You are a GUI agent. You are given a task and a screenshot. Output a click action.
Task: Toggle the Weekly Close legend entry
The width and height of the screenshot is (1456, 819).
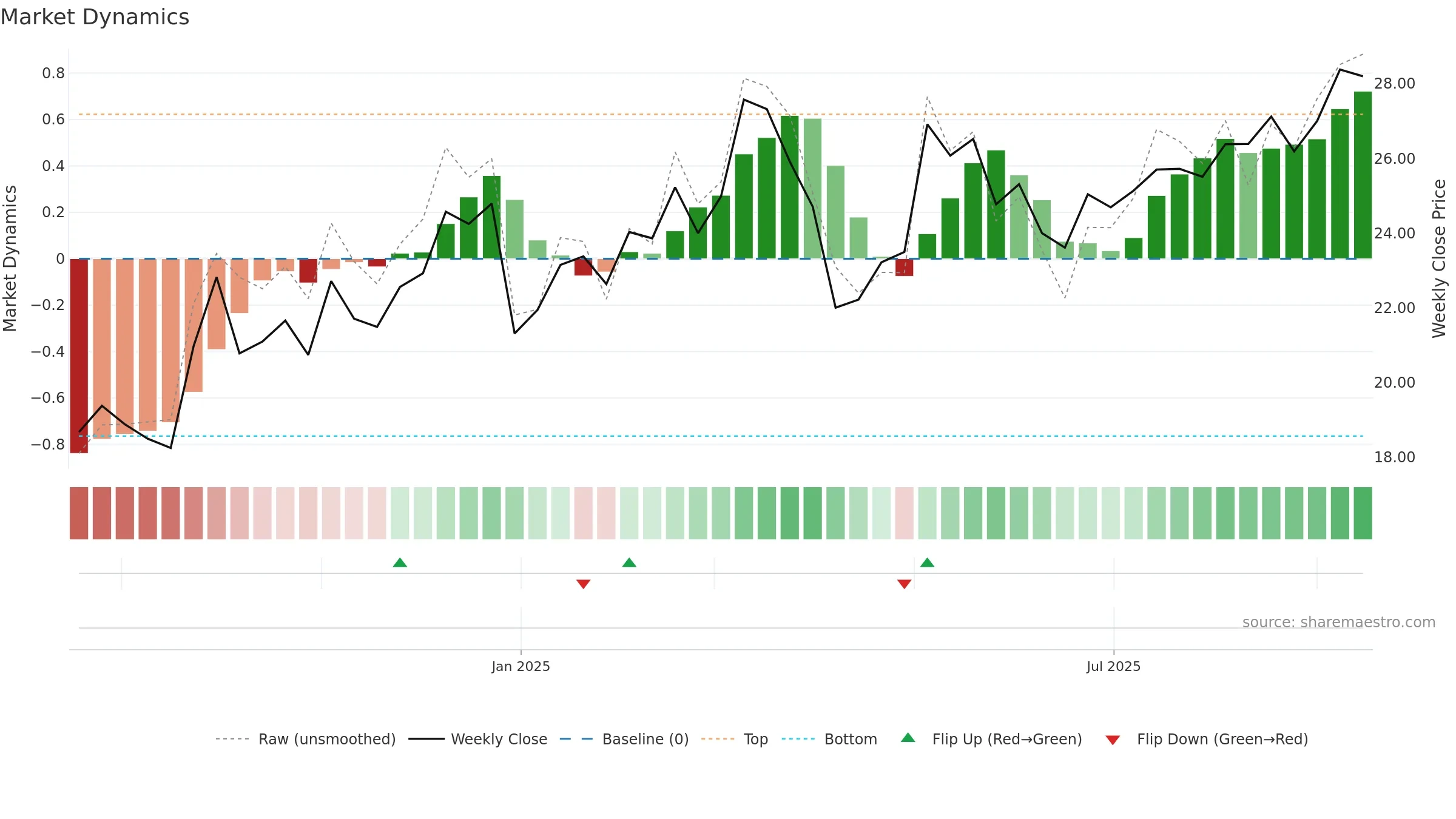click(478, 739)
